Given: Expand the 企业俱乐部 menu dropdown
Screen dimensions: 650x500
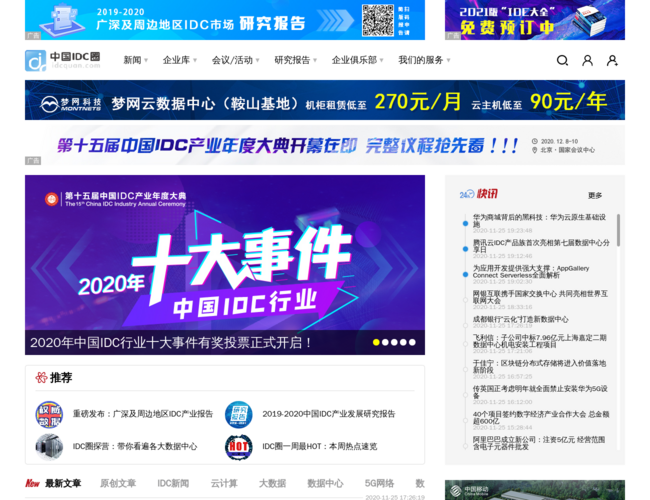Looking at the screenshot, I should tap(357, 60).
